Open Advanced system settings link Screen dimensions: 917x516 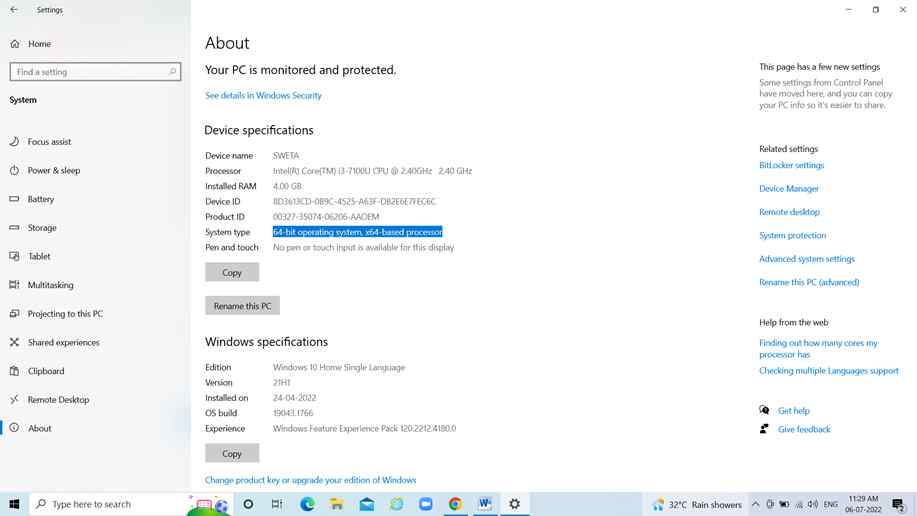click(807, 259)
